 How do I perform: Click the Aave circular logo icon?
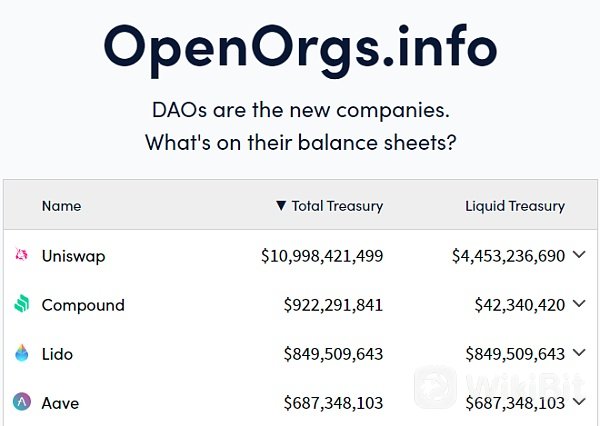(22, 402)
